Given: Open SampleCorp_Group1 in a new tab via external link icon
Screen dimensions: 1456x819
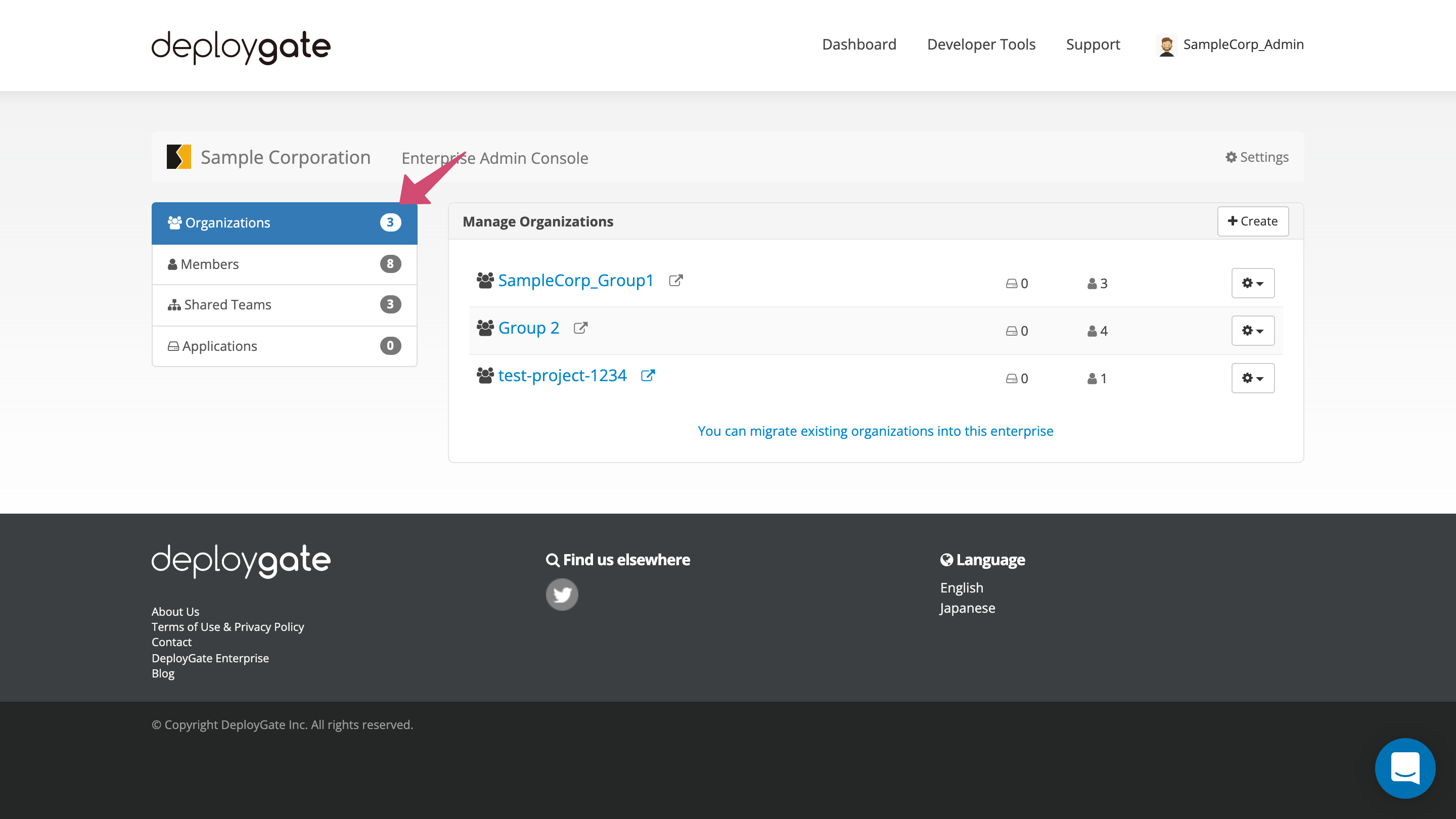Looking at the screenshot, I should pos(676,281).
